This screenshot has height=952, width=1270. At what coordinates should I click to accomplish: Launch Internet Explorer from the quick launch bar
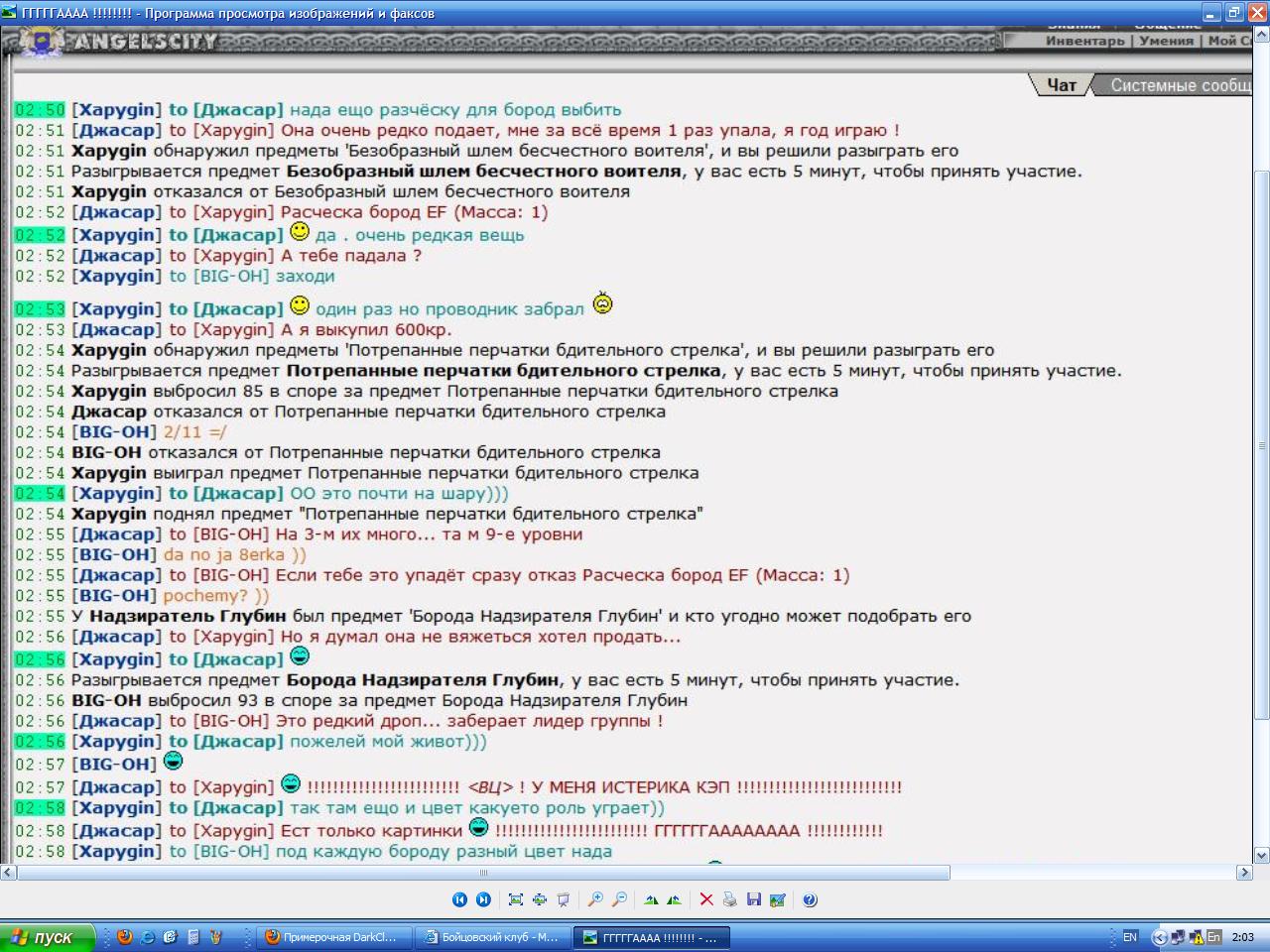coord(148,936)
